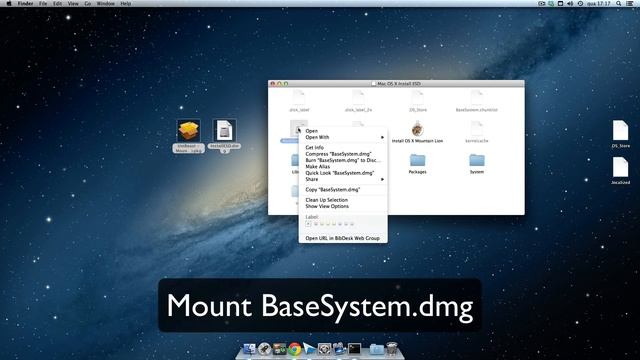The width and height of the screenshot is (640, 360).
Task: Launch the rocket Launchpad icon in the Dock
Action: (264, 349)
